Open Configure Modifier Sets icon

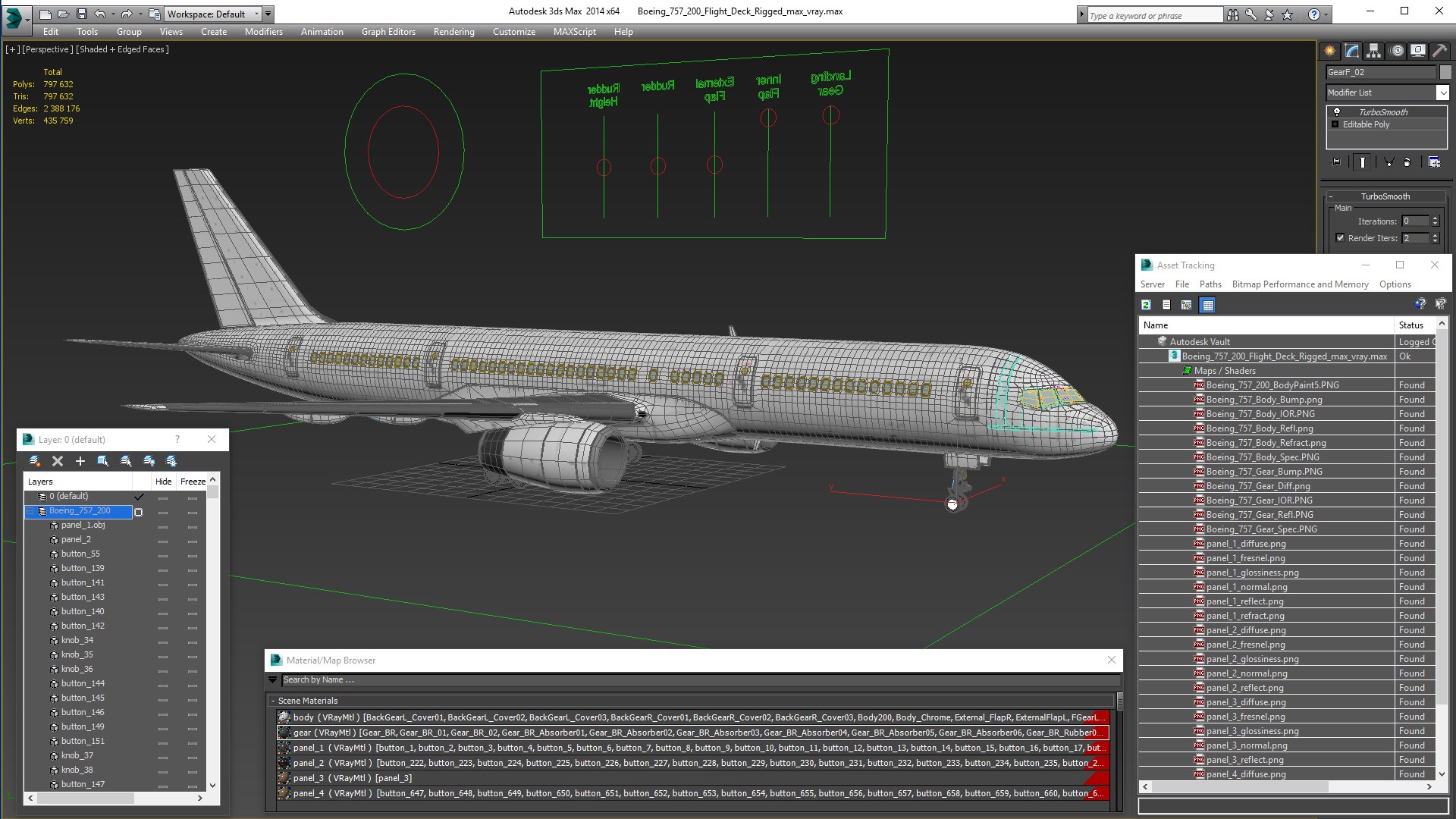pos(1434,162)
